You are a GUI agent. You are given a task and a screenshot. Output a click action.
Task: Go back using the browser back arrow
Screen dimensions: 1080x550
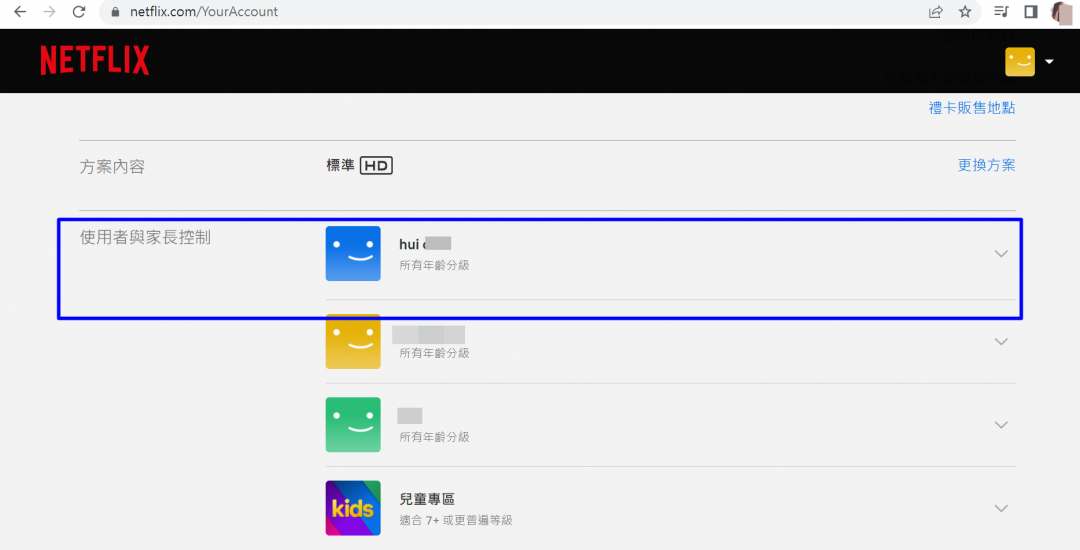20,12
